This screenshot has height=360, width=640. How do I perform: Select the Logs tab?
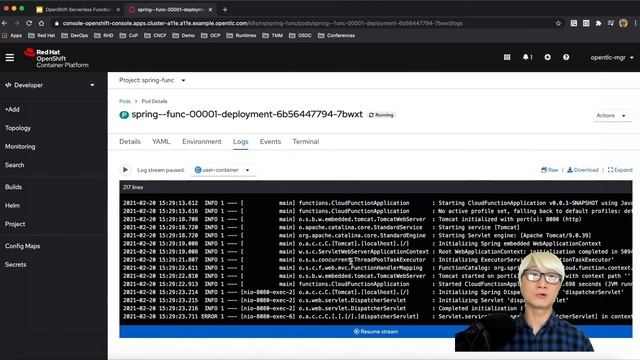pyautogui.click(x=240, y=142)
